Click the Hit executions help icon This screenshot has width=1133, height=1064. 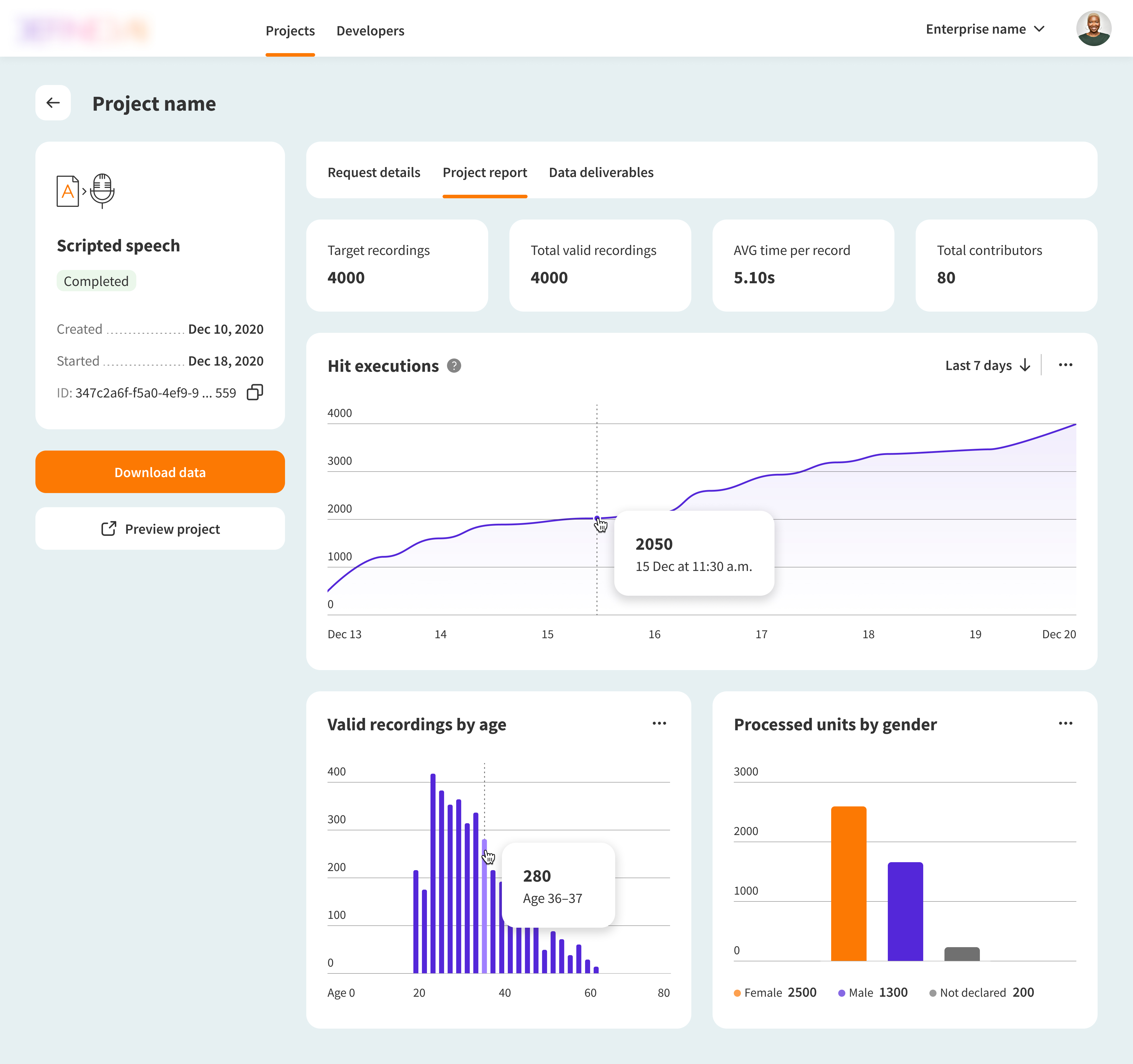[x=454, y=365]
